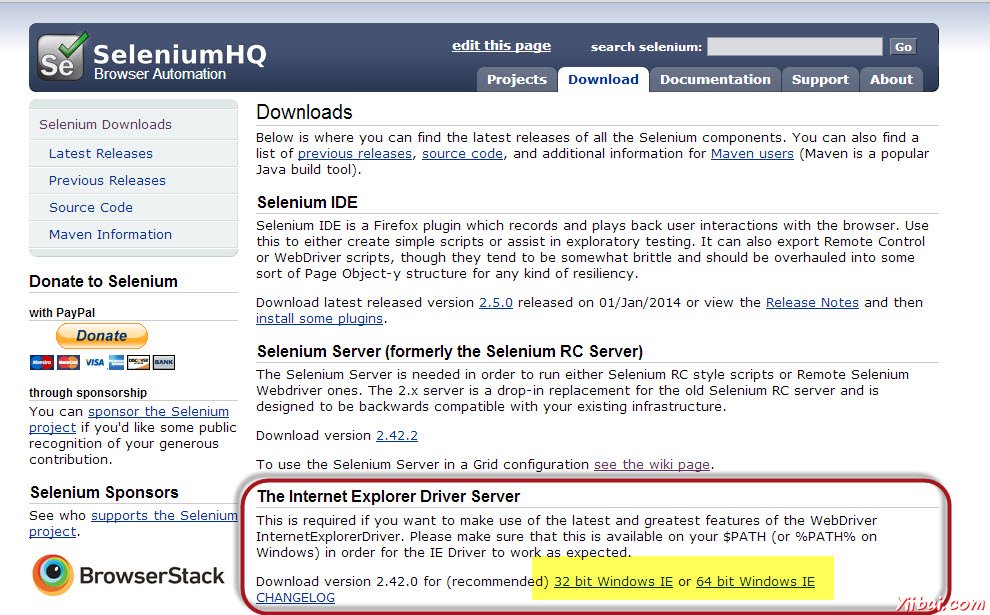Switch to the Documentation tab
990x615 pixels.
click(715, 80)
